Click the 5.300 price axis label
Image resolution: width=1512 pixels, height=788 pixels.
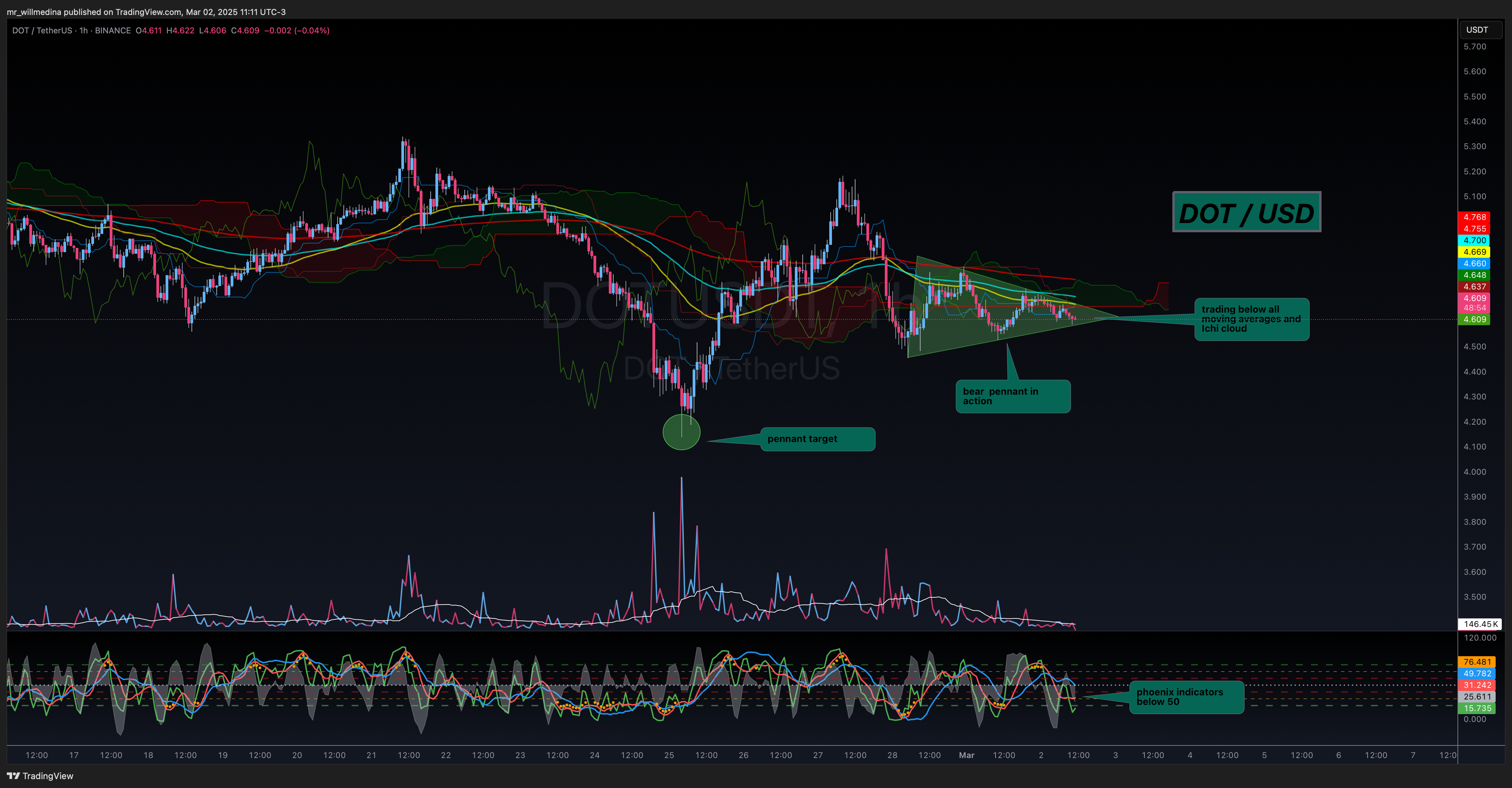1475,147
